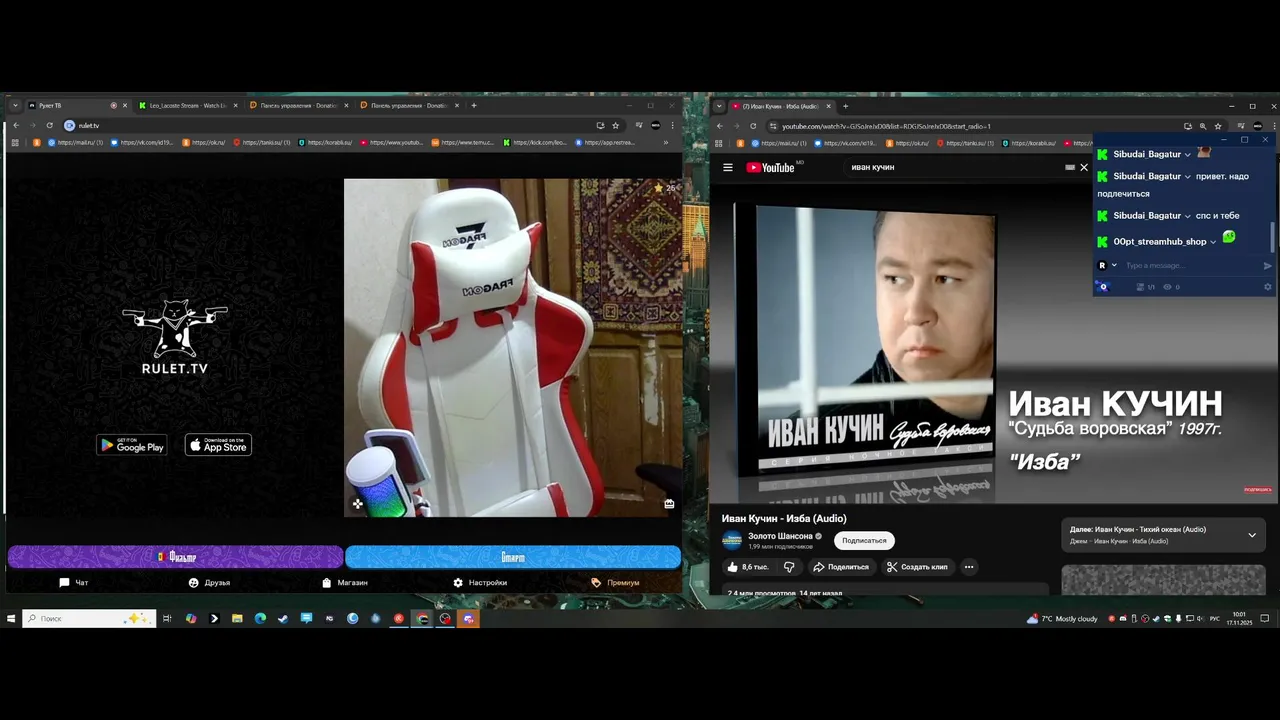Click the YouTube search field
The width and height of the screenshot is (1280, 720).
point(950,167)
